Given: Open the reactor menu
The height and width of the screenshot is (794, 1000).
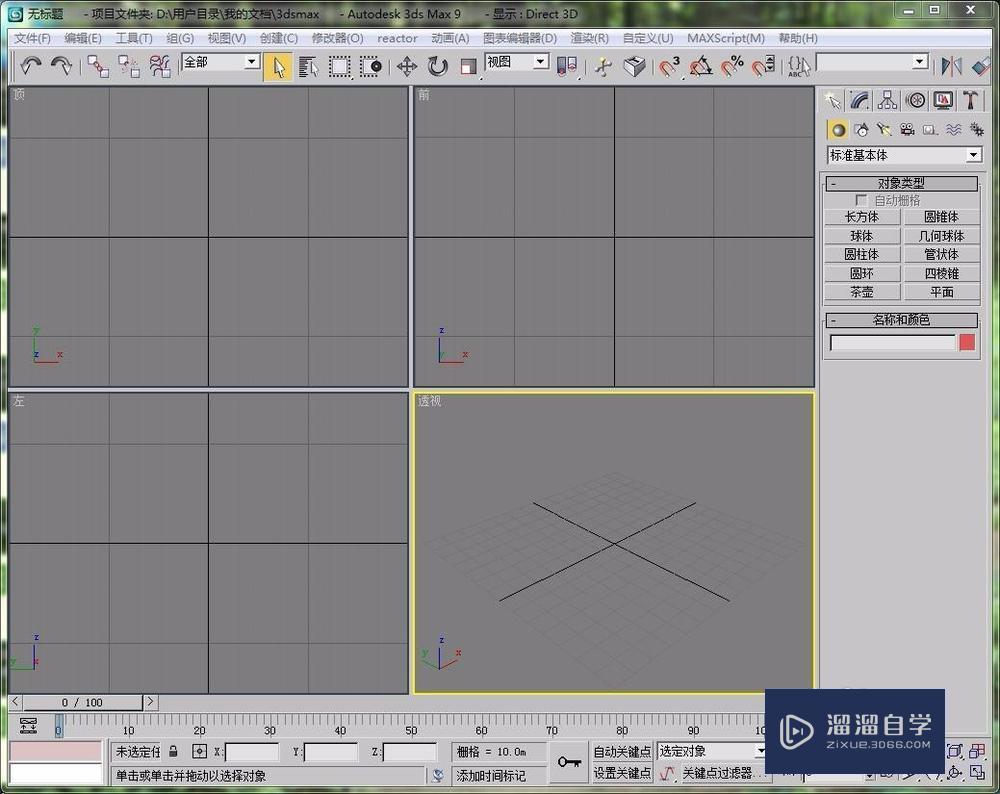Looking at the screenshot, I should tap(397, 38).
